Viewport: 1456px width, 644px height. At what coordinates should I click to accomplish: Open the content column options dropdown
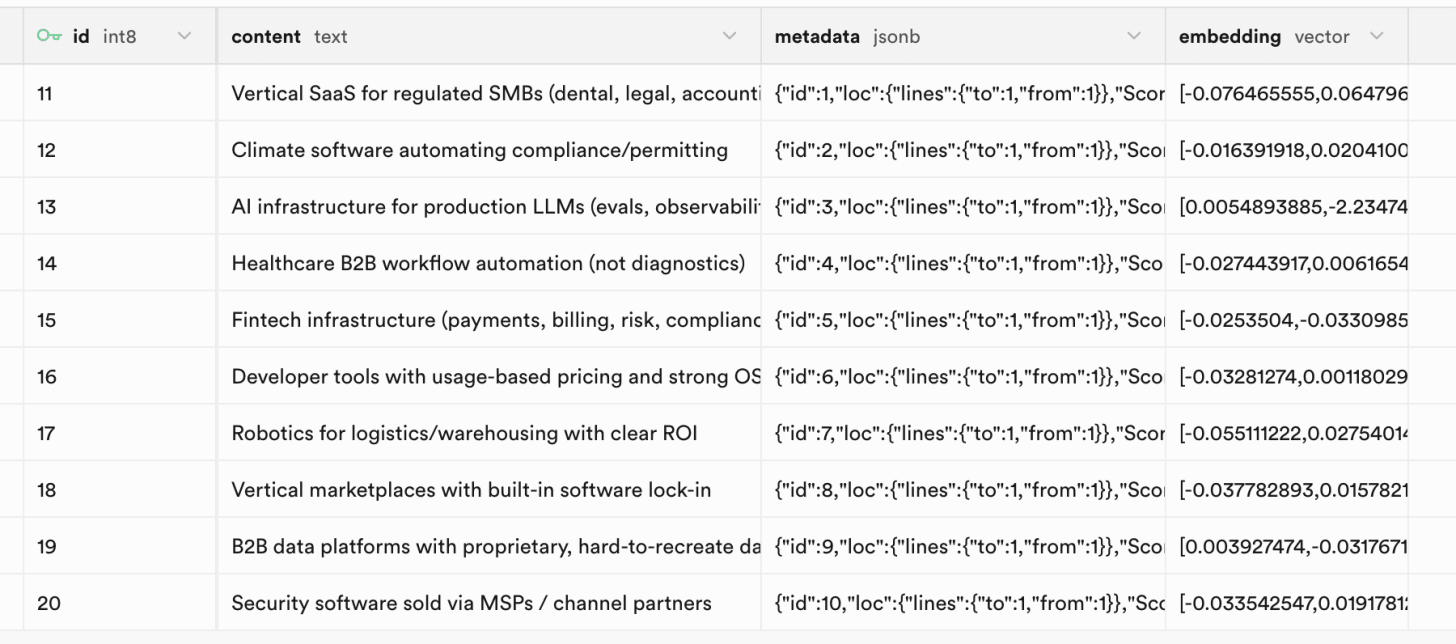pyautogui.click(x=730, y=36)
